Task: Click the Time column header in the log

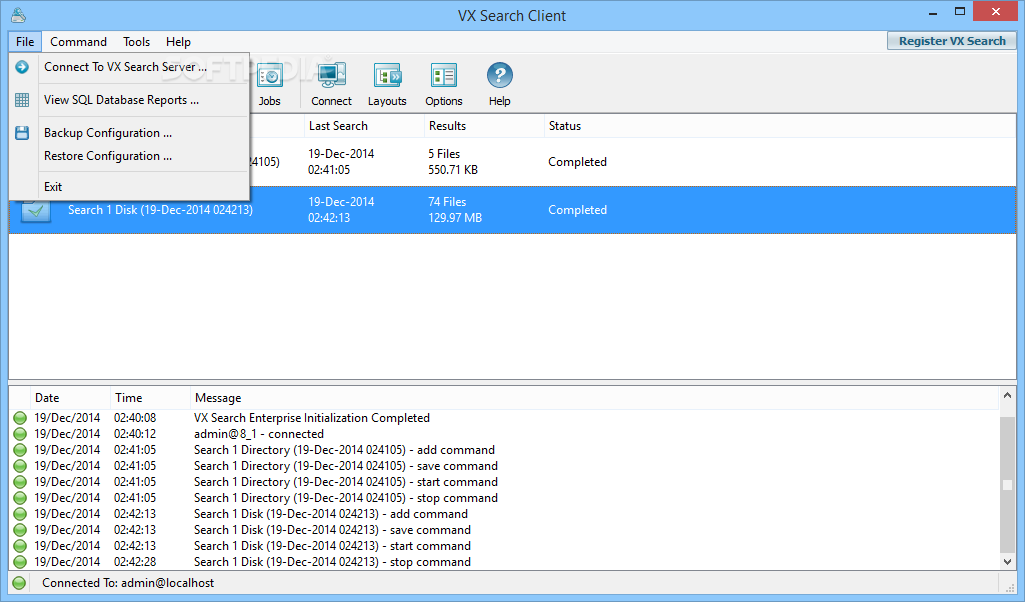Action: click(150, 398)
